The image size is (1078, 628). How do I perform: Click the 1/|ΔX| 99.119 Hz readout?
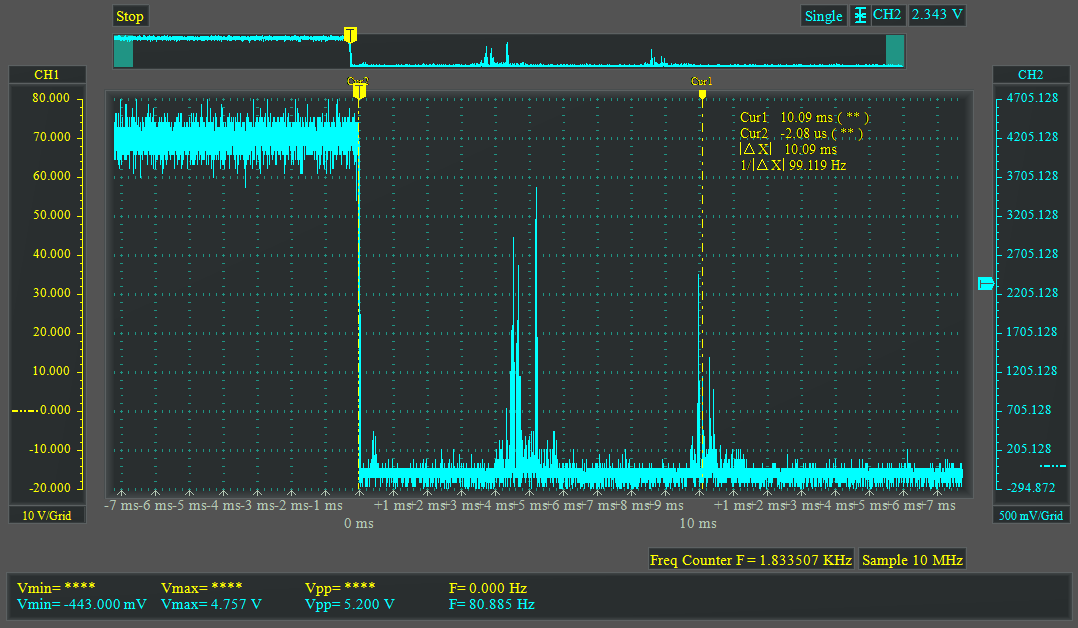coord(793,165)
